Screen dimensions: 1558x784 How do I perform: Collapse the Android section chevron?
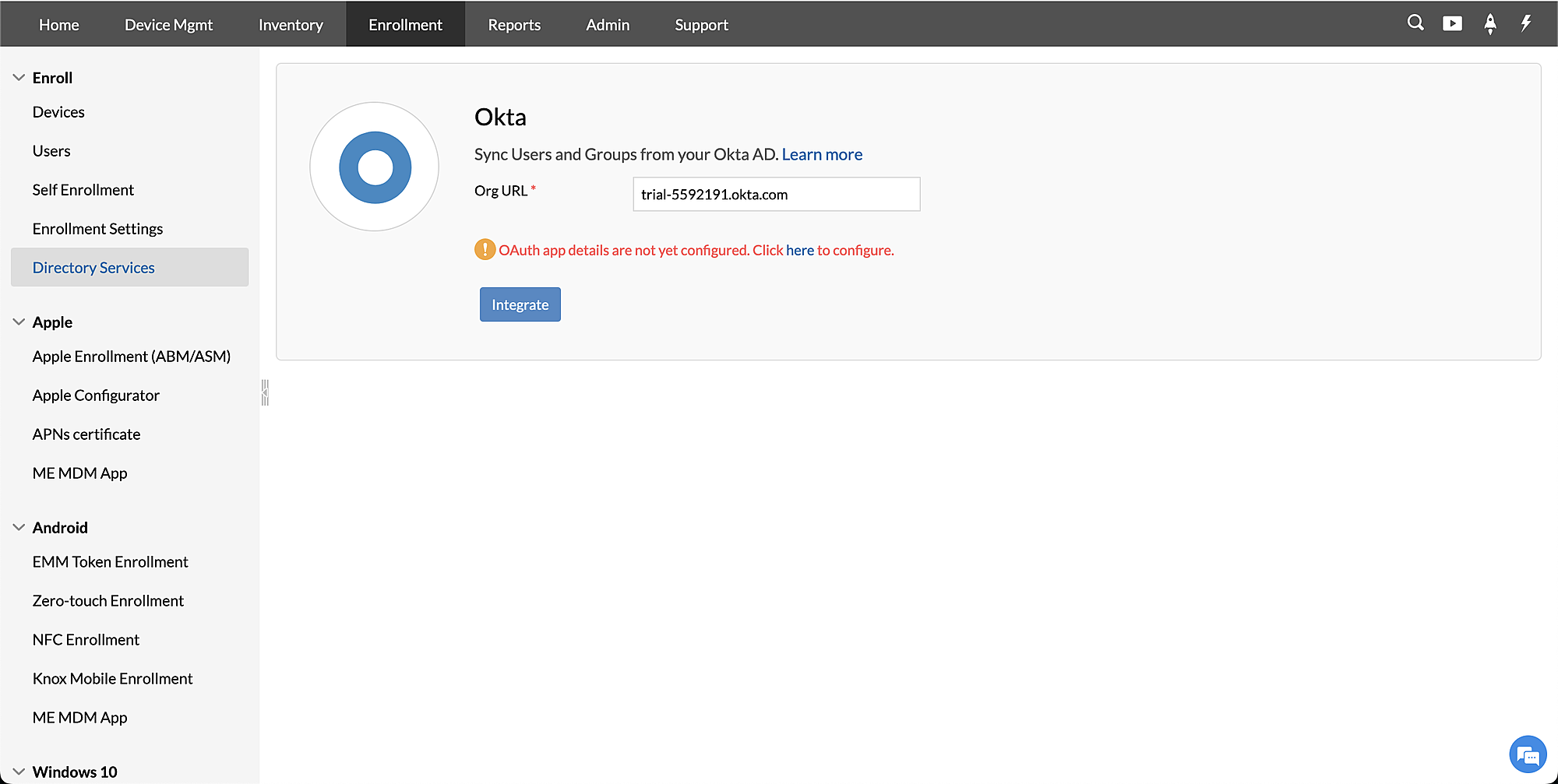(19, 528)
